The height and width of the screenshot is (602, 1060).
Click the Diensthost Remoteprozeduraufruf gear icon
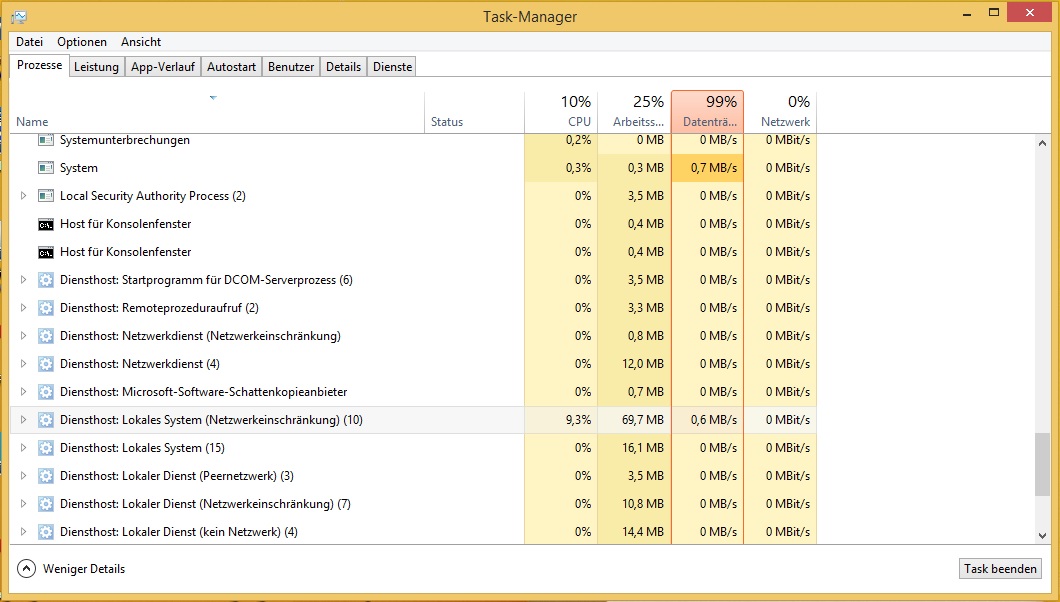(45, 308)
